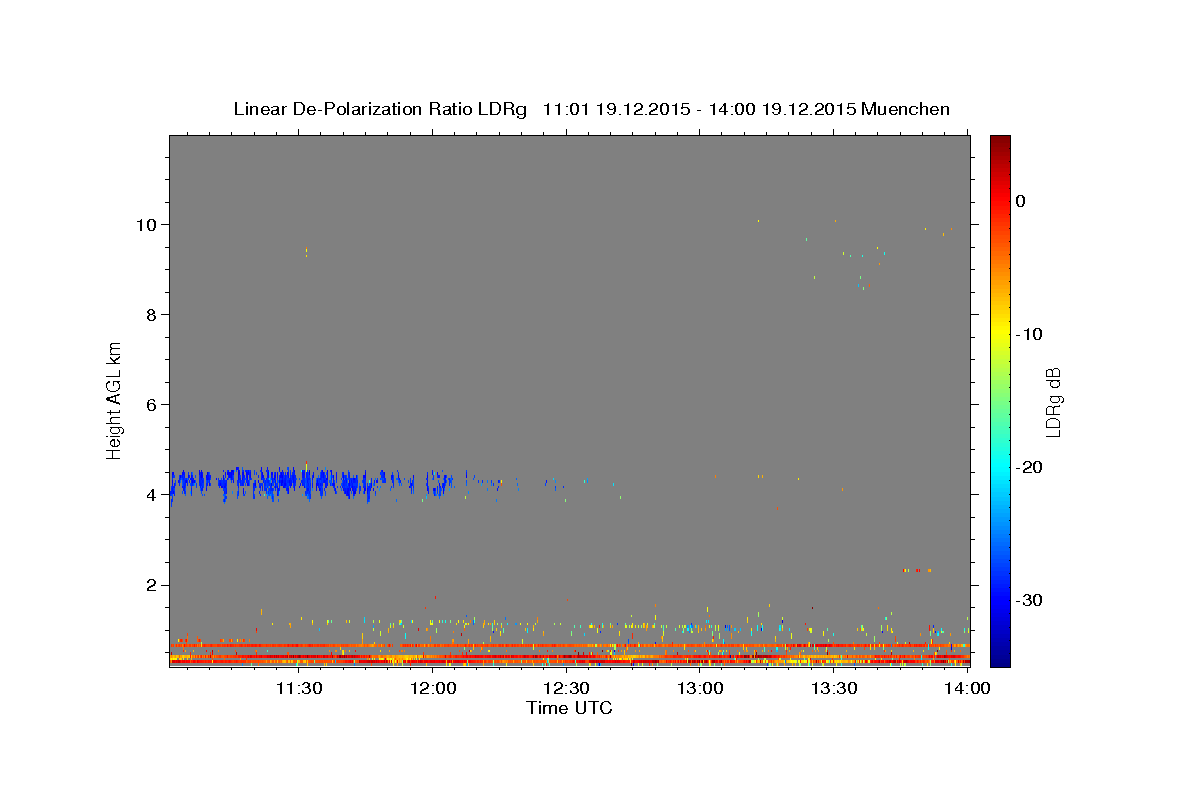Click the Muenchen location text in the title
This screenshot has width=1200, height=800.
tap(906, 109)
